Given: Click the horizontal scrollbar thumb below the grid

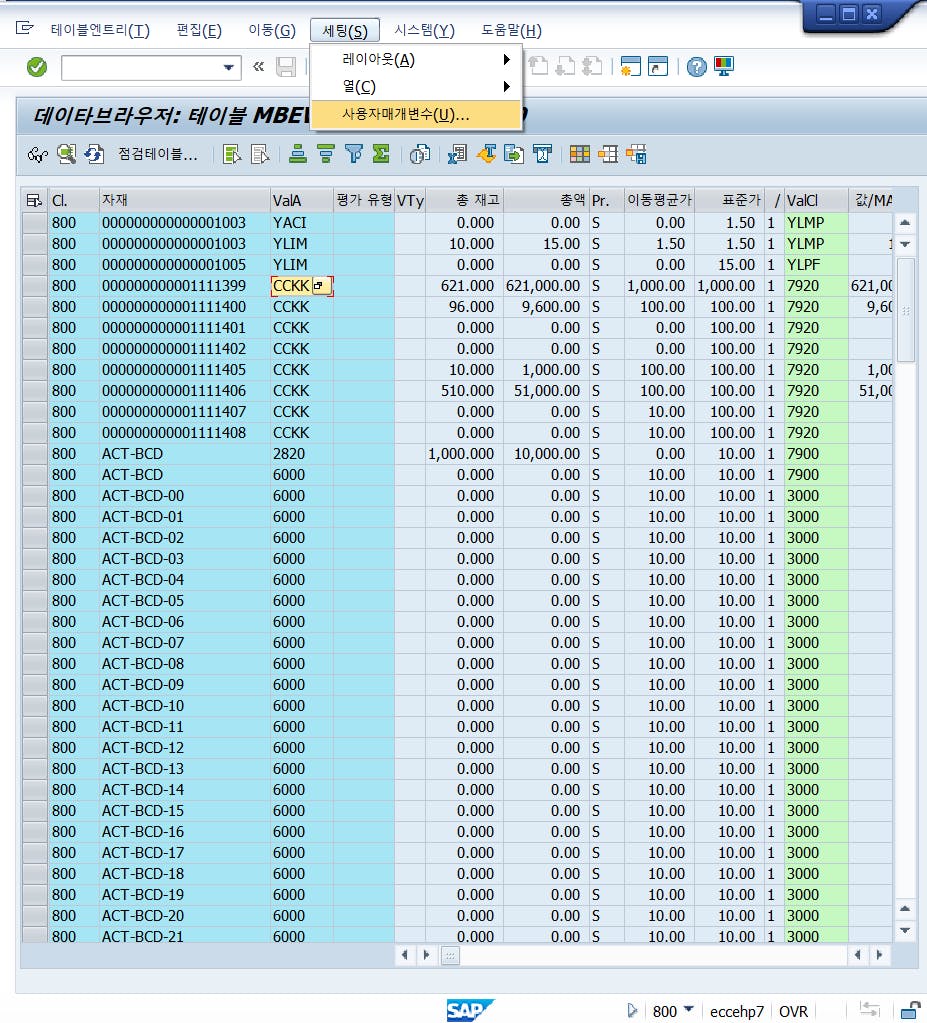Looking at the screenshot, I should 450,956.
